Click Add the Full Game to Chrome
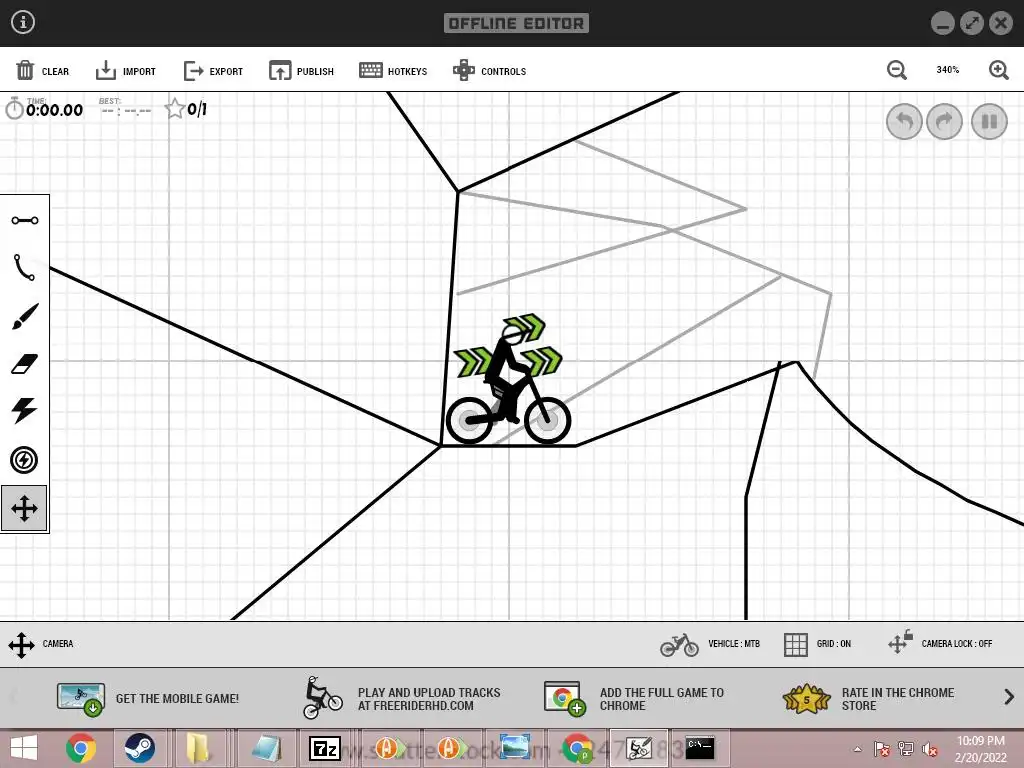Screen dimensions: 1024x768 pos(634,698)
